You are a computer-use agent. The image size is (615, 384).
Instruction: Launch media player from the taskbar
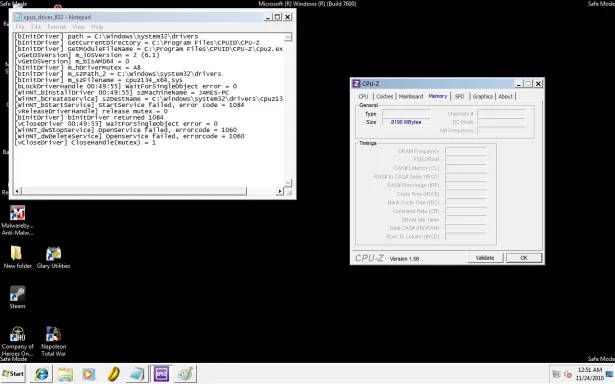(89, 374)
